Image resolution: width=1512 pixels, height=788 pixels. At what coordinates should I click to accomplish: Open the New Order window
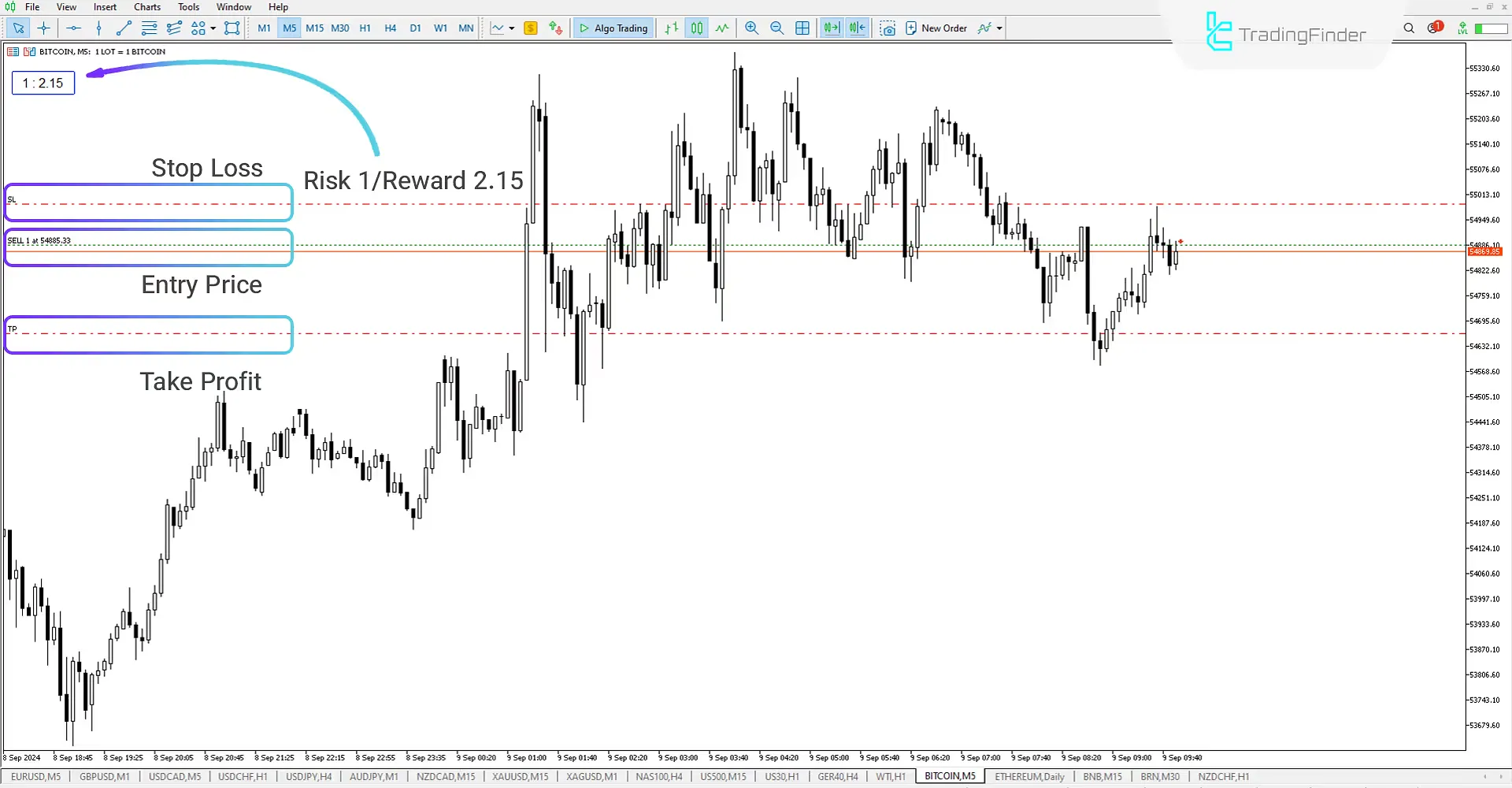coord(937,28)
